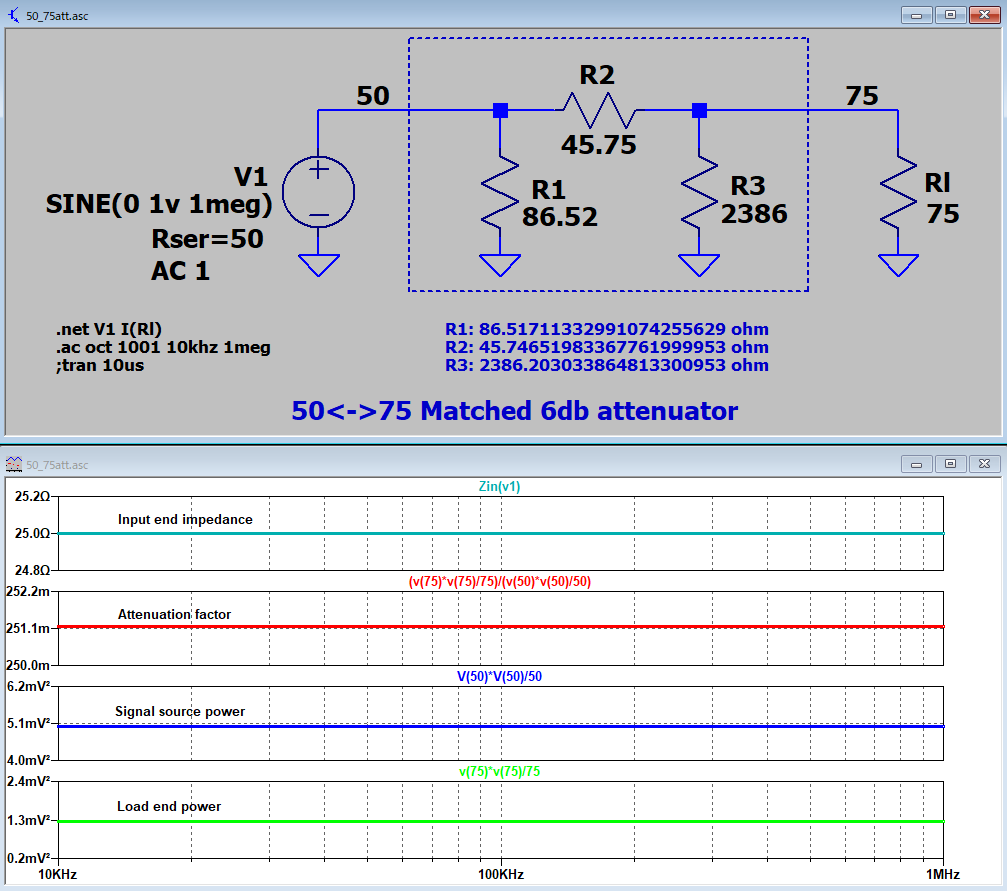The height and width of the screenshot is (891, 1007).
Task: Click the .net V1 I(Rl) directive text
Action: [109, 329]
